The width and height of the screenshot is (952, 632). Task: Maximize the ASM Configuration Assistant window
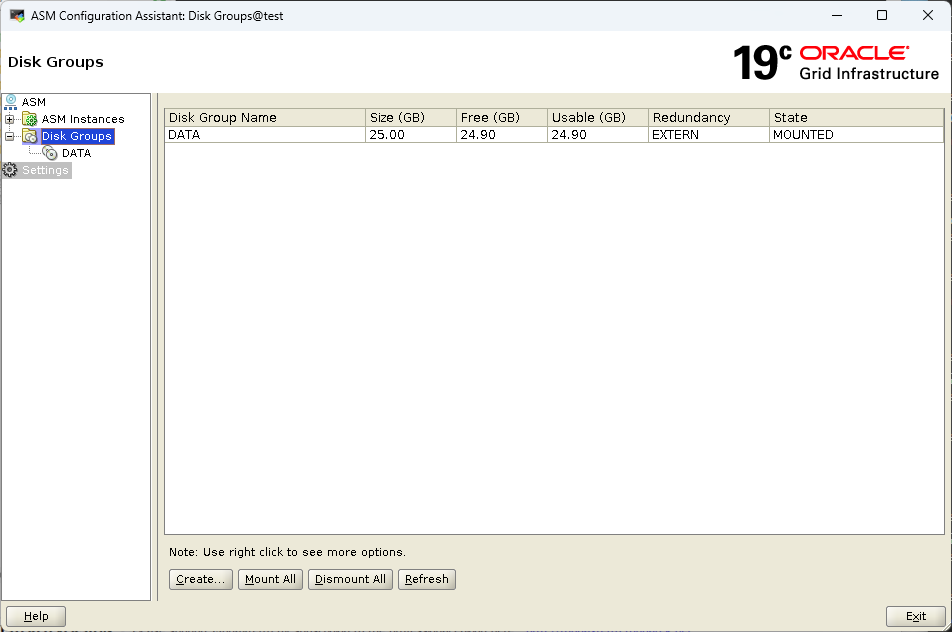(x=882, y=16)
